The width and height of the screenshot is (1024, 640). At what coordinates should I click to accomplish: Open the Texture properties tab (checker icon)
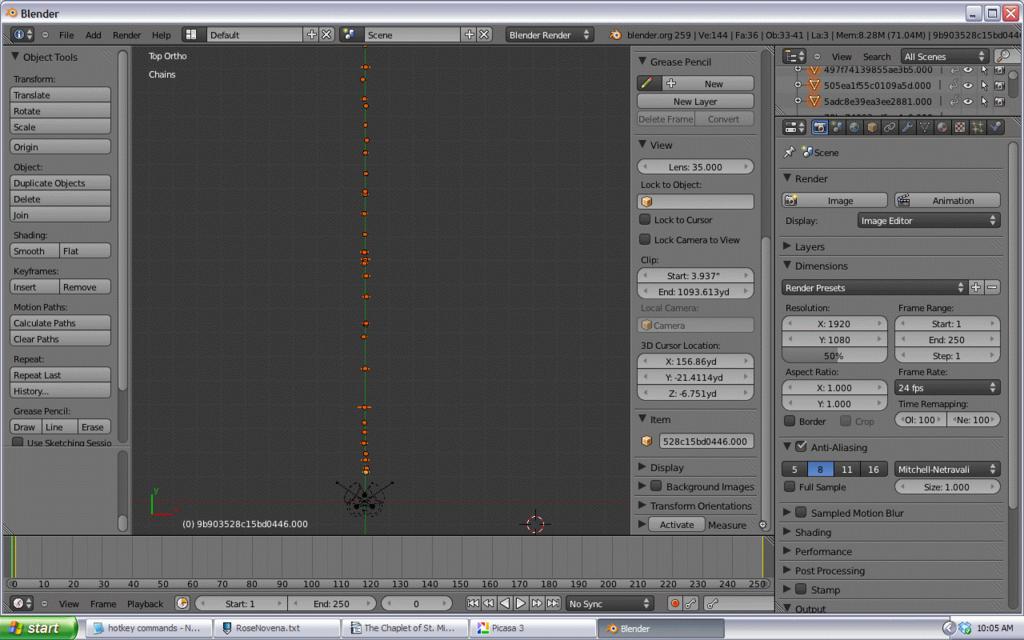960,127
